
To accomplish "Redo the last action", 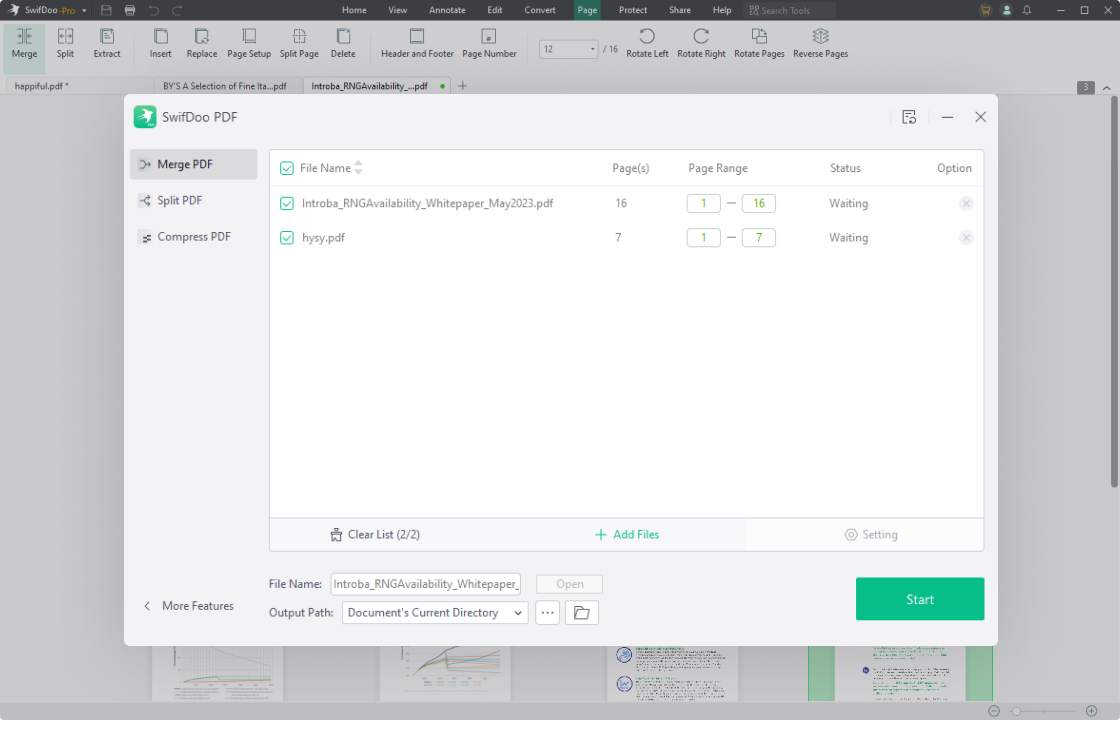I will pos(177,10).
